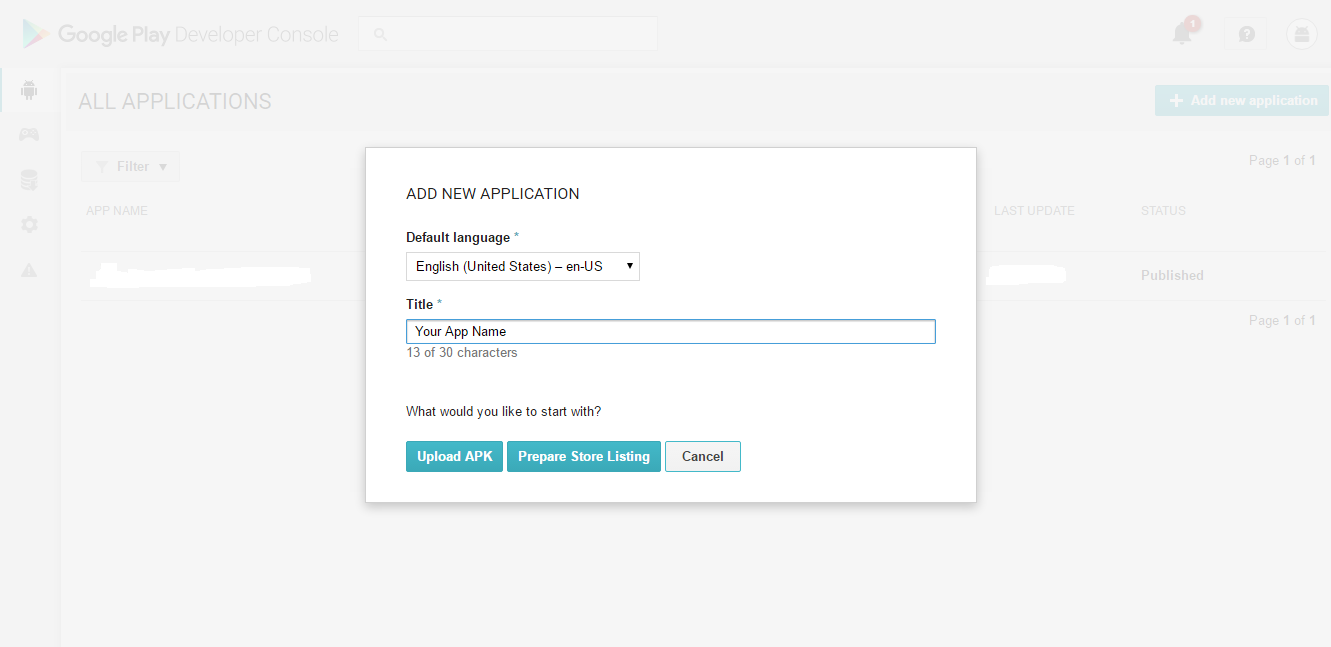Cancel the Add New Application dialog
Image resolution: width=1331 pixels, height=647 pixels.
pos(702,456)
